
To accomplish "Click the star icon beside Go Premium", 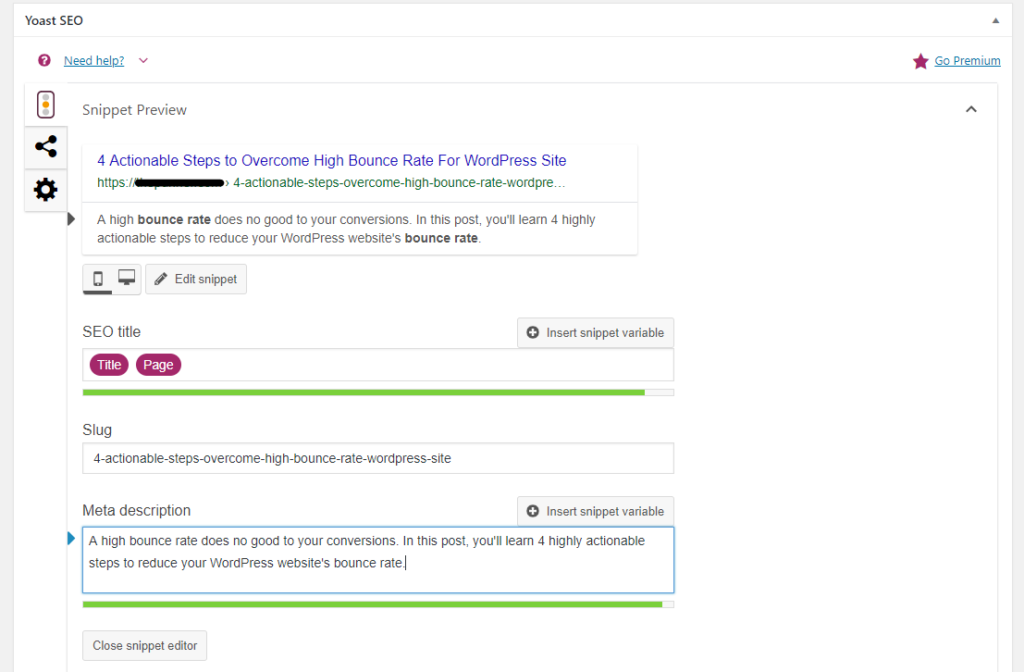I will pos(921,60).
